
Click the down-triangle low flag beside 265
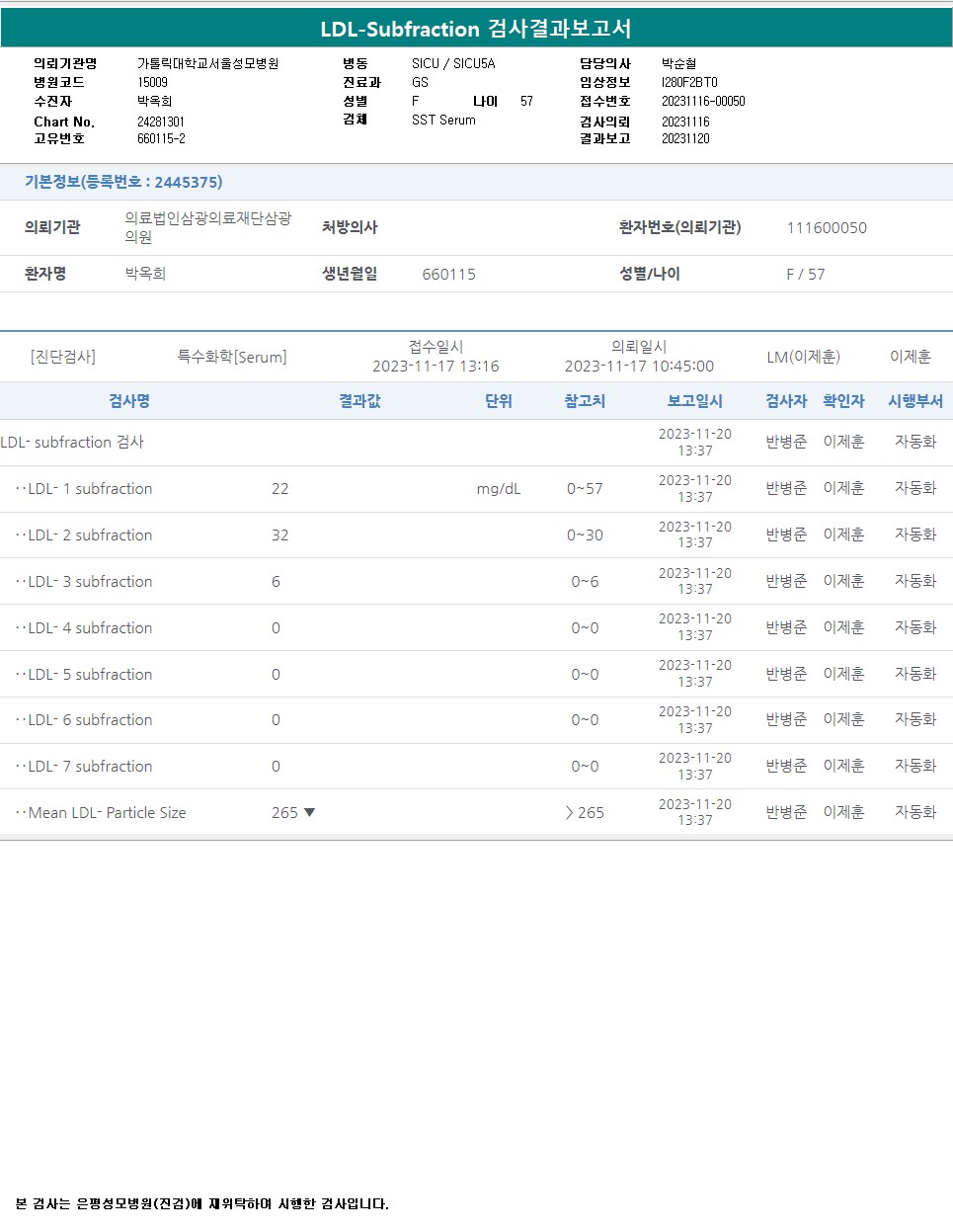(x=310, y=812)
